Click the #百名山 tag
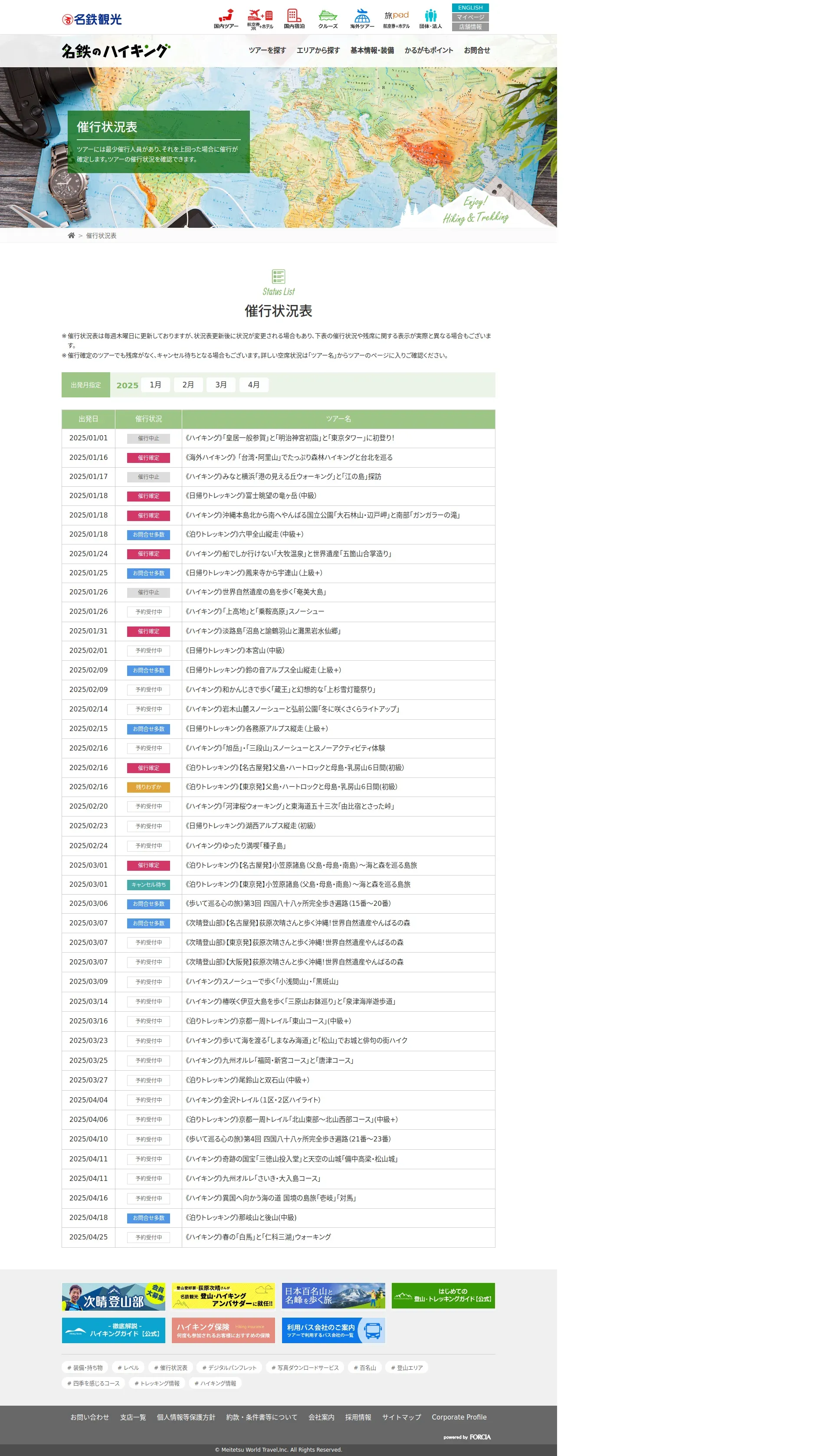This screenshot has height=1456, width=833. [364, 1368]
